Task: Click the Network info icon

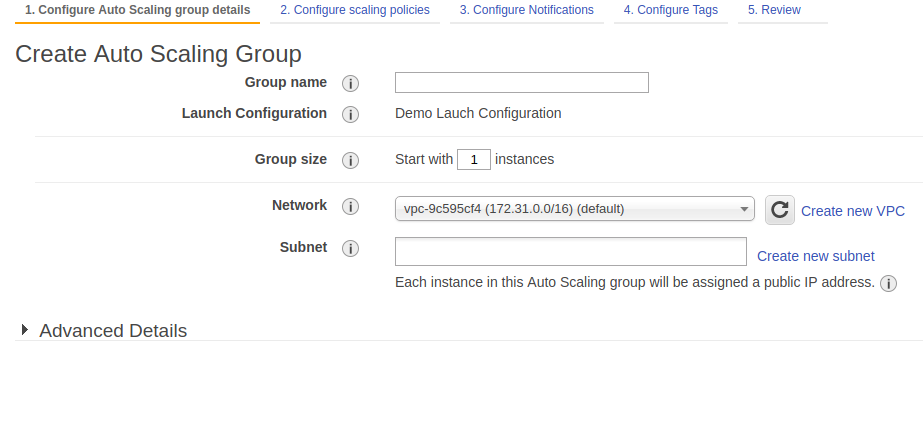Action: tap(350, 206)
